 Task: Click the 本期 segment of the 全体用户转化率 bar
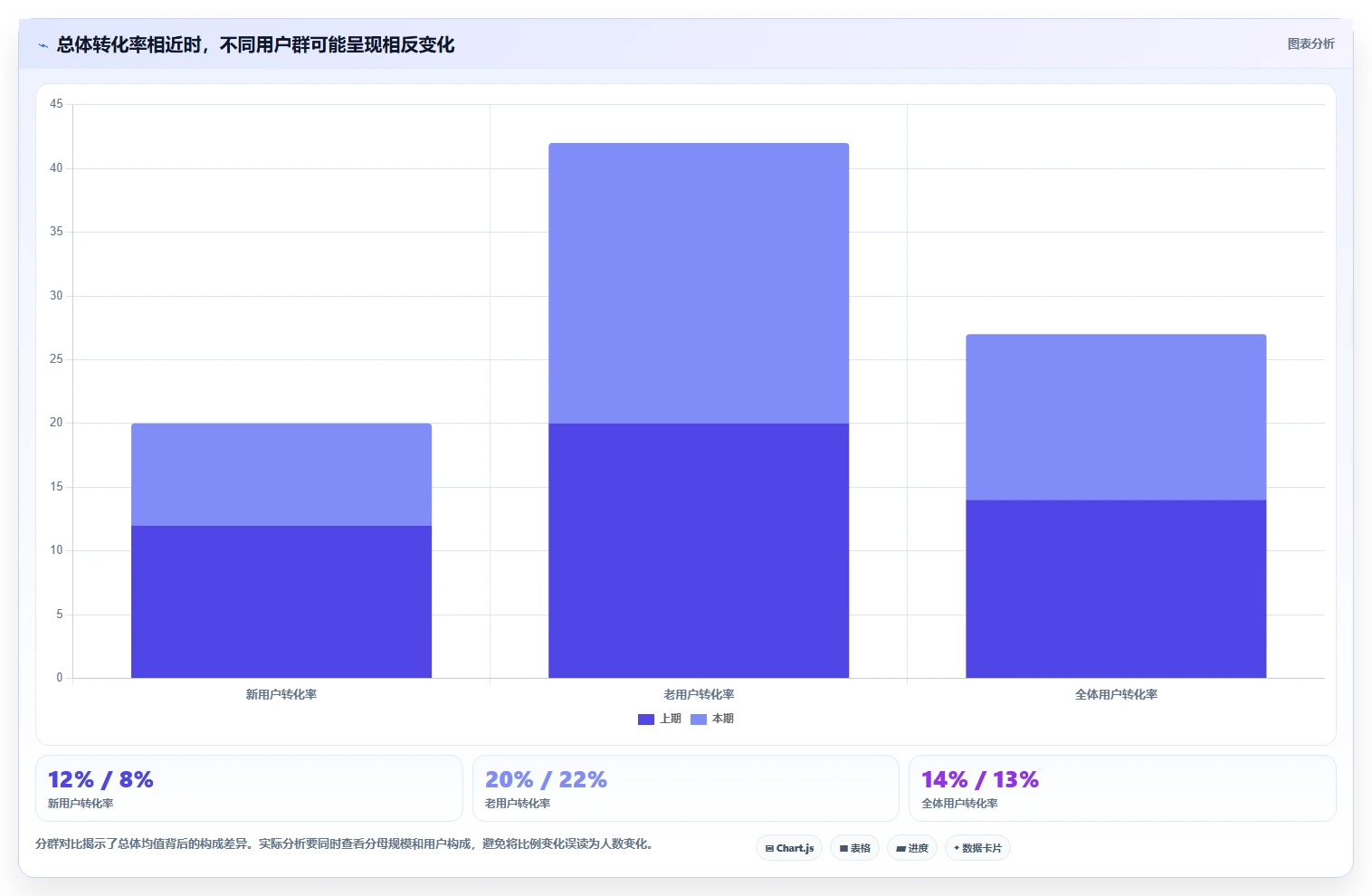point(1116,417)
